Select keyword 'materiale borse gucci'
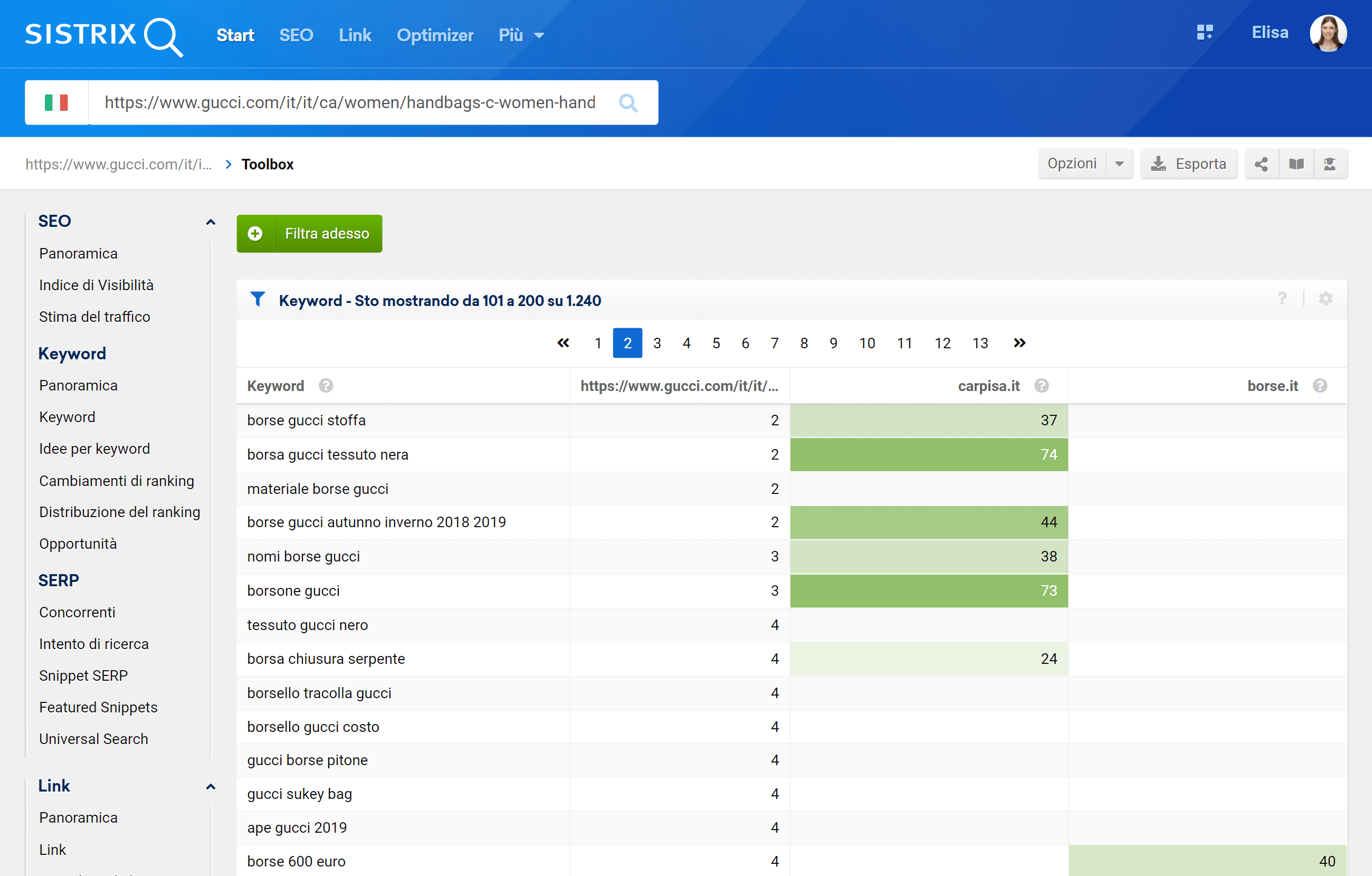 pyautogui.click(x=318, y=489)
